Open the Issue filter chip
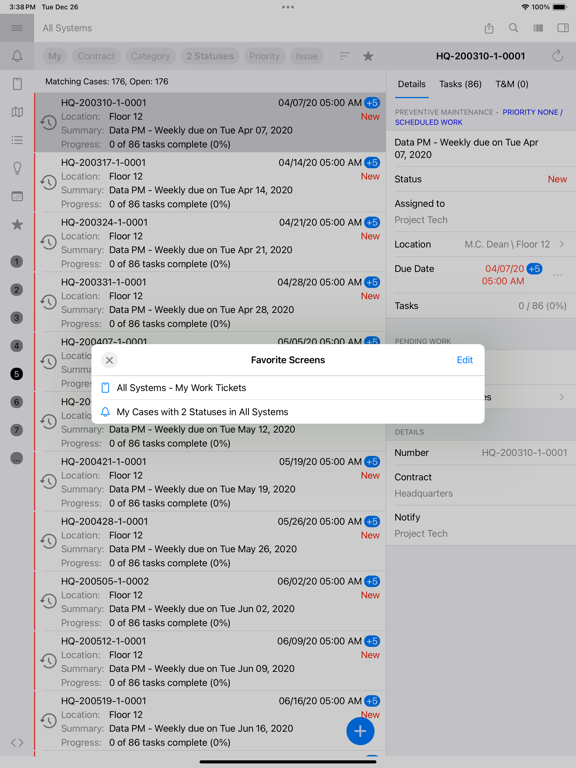Viewport: 576px width, 768px height. pos(307,56)
